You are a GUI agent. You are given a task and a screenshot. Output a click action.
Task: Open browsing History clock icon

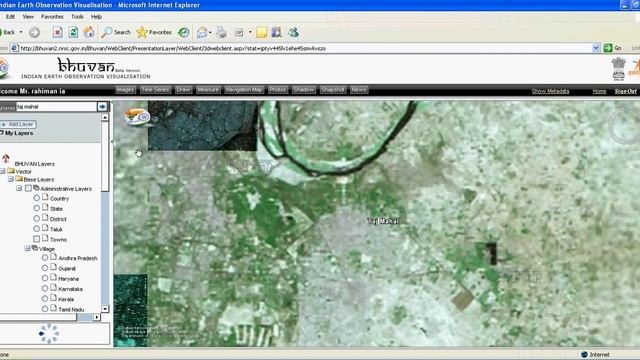coord(184,32)
